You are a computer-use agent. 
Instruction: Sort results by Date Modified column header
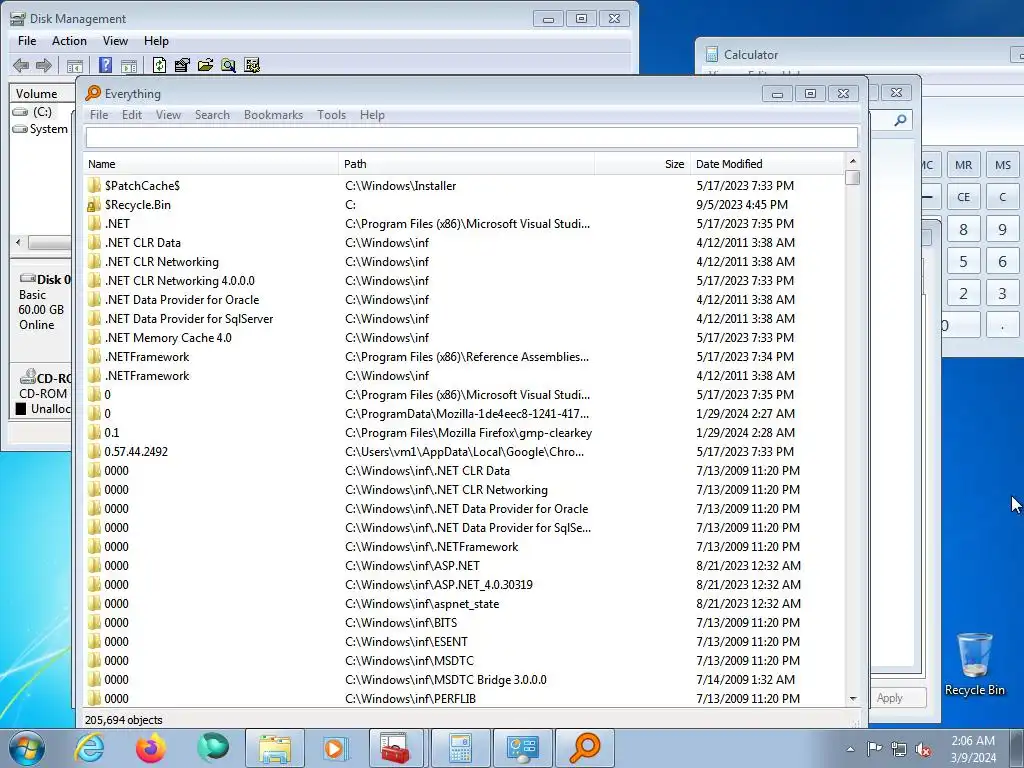[x=767, y=164]
